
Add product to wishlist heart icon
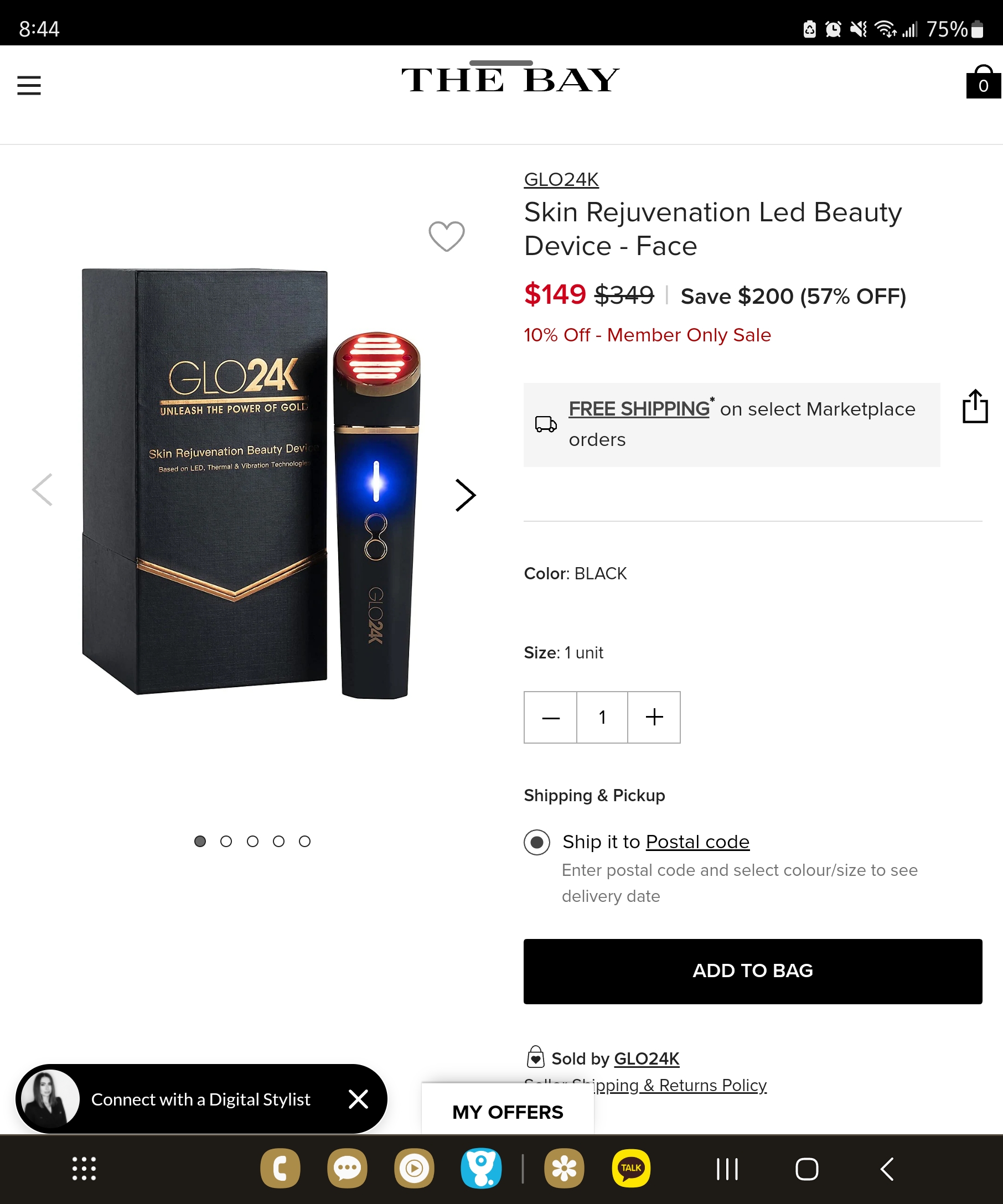coord(447,236)
